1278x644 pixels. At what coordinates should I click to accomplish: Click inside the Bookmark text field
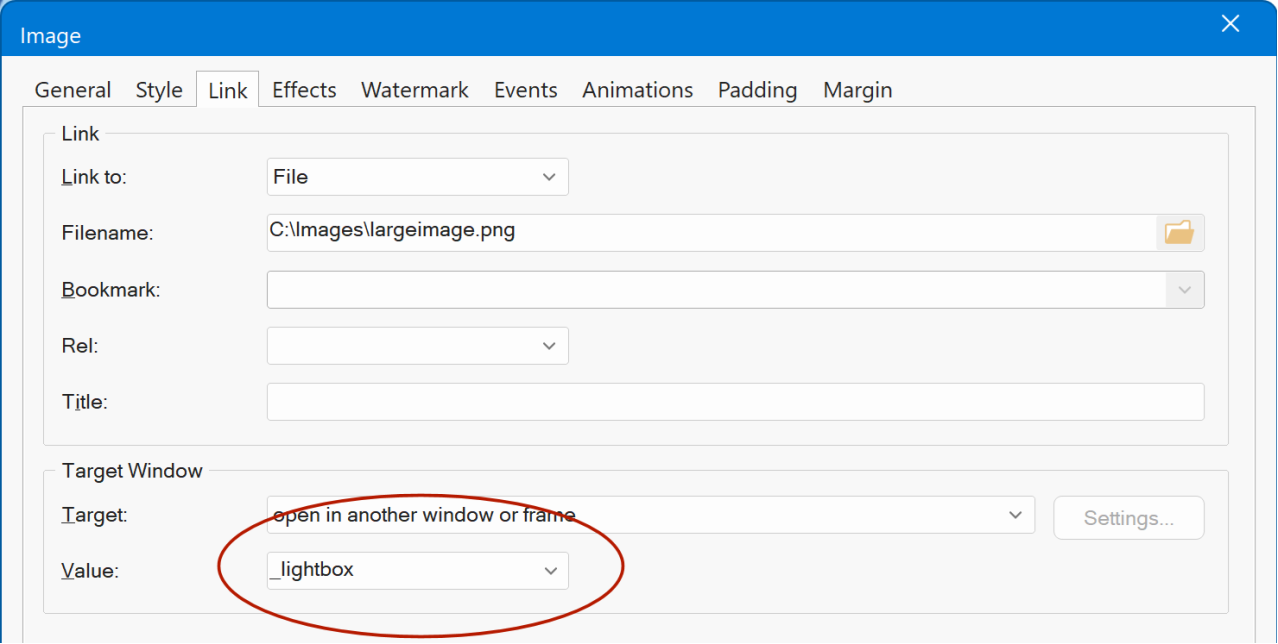(715, 290)
